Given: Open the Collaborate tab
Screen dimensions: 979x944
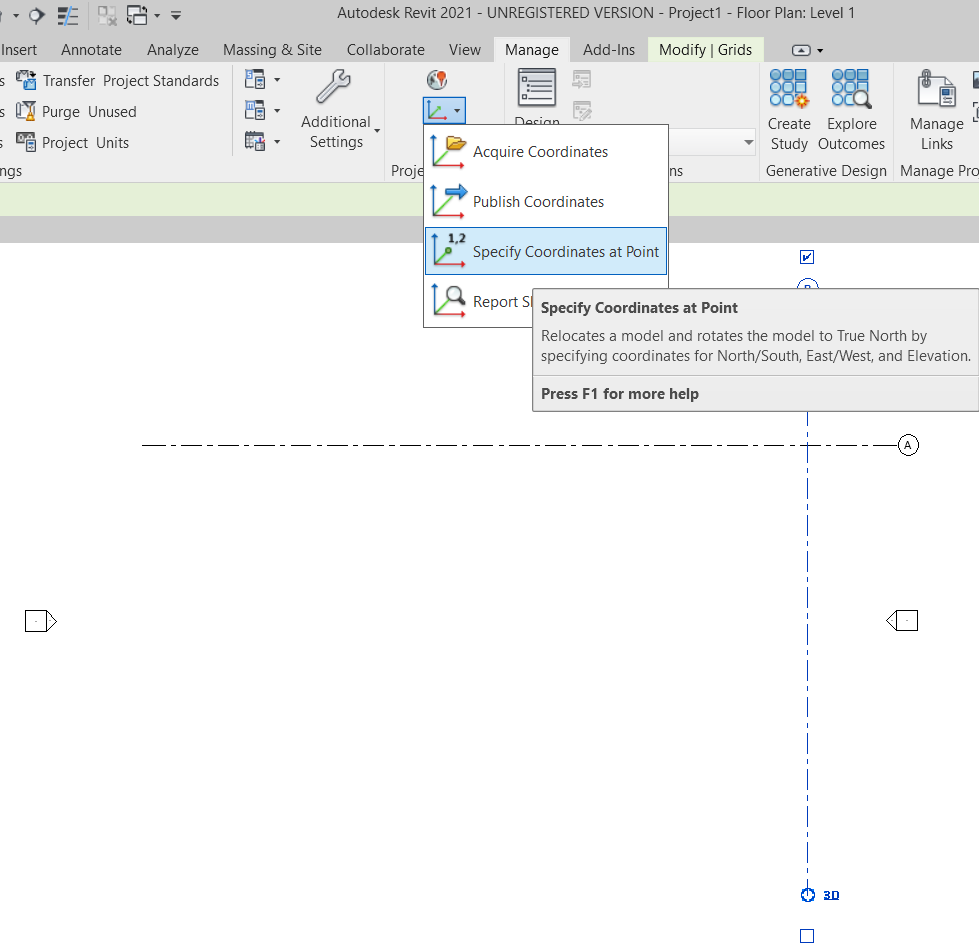Looking at the screenshot, I should click(x=386, y=50).
